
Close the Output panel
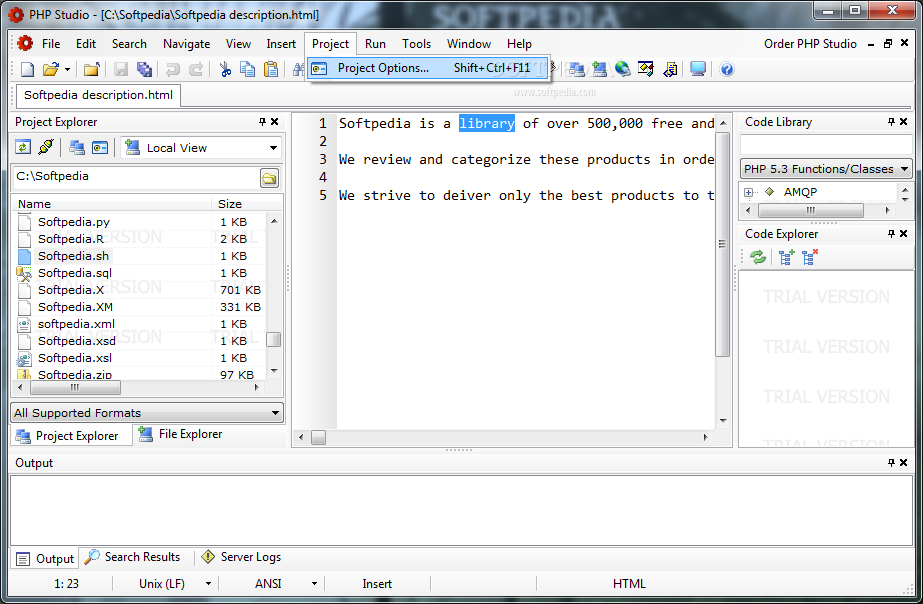(904, 463)
